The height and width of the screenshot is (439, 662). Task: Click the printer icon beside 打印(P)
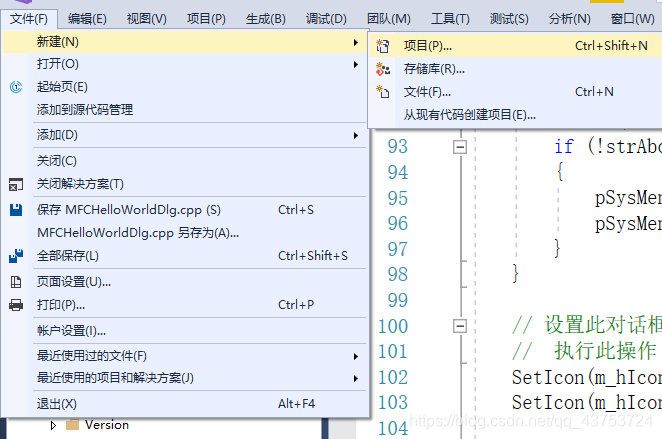point(16,305)
